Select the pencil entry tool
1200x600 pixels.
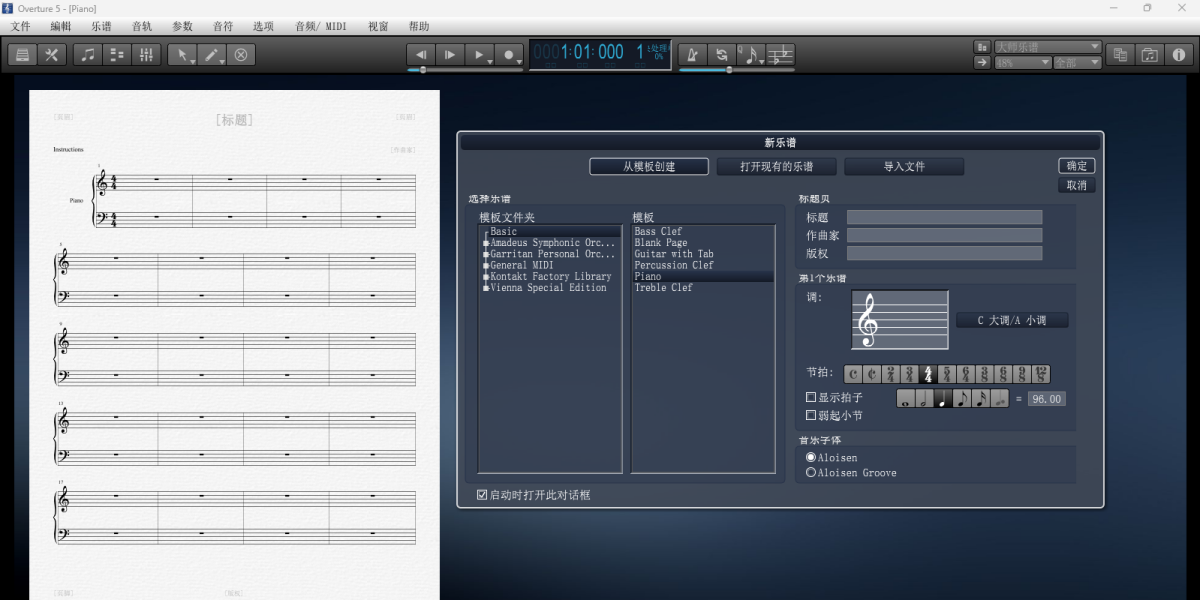pyautogui.click(x=211, y=55)
